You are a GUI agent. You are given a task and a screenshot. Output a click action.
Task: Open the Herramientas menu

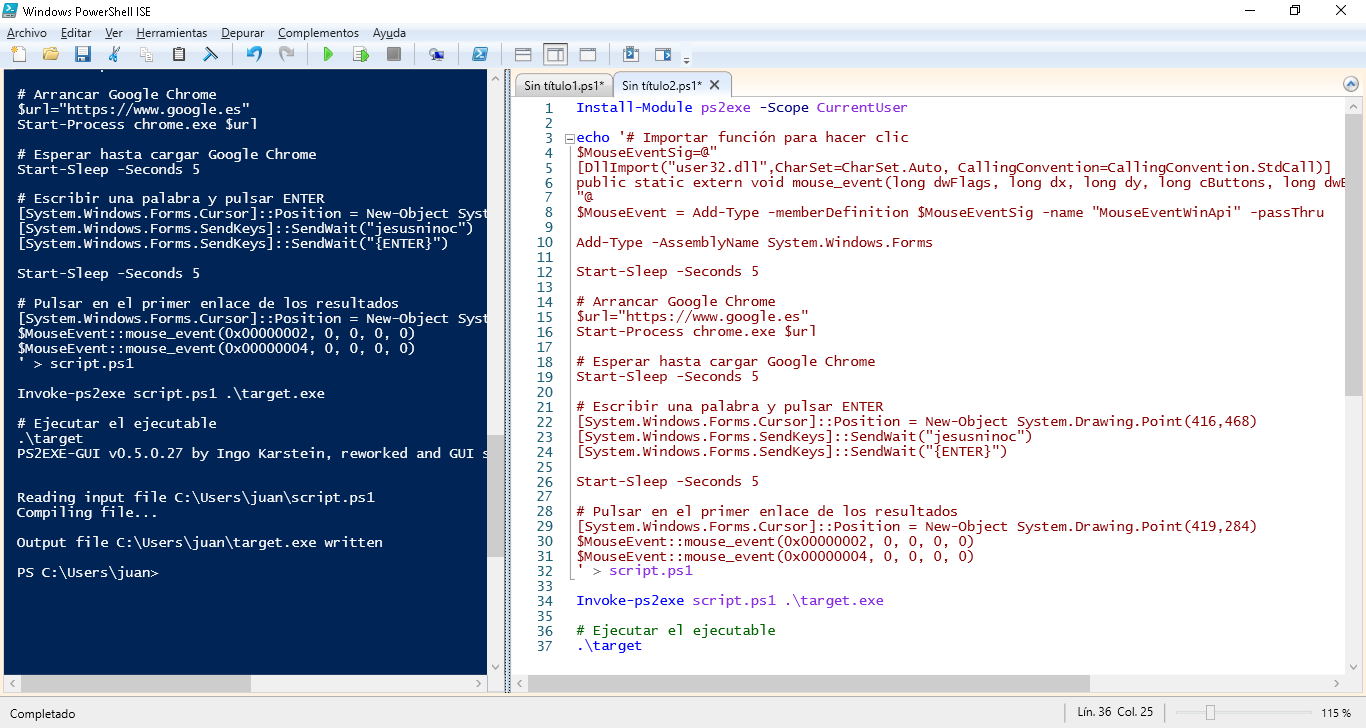tap(171, 33)
